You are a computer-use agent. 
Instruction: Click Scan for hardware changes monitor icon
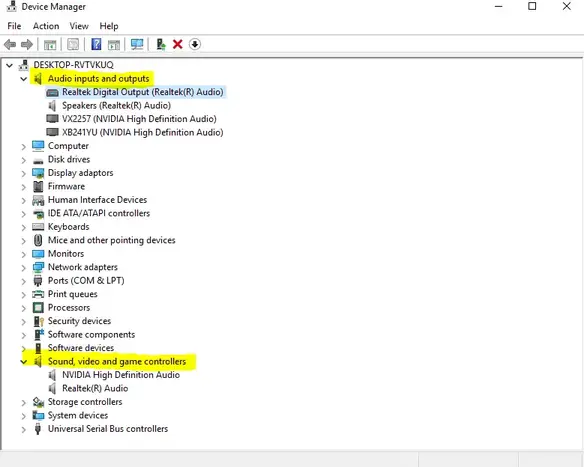[x=137, y=44]
